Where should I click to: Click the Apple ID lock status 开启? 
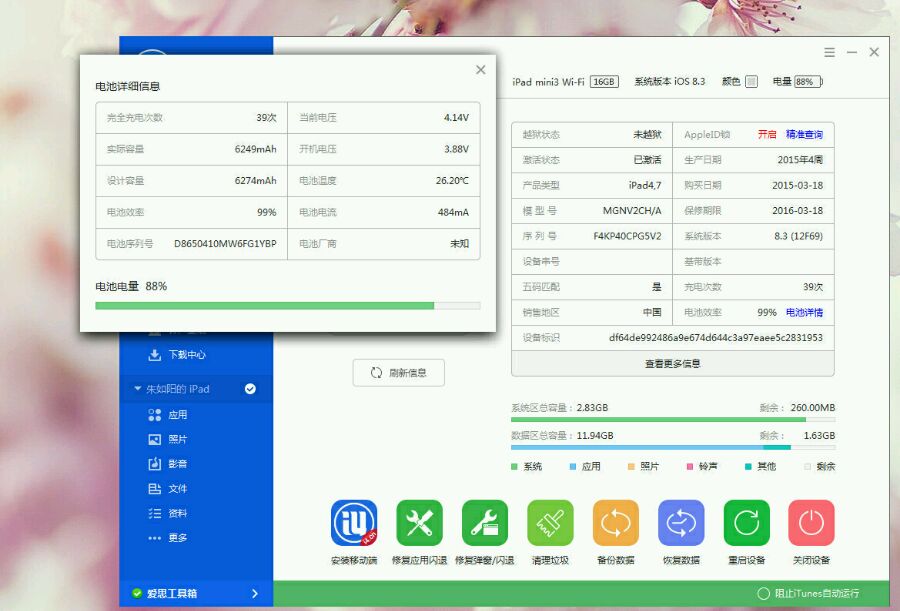coord(767,134)
